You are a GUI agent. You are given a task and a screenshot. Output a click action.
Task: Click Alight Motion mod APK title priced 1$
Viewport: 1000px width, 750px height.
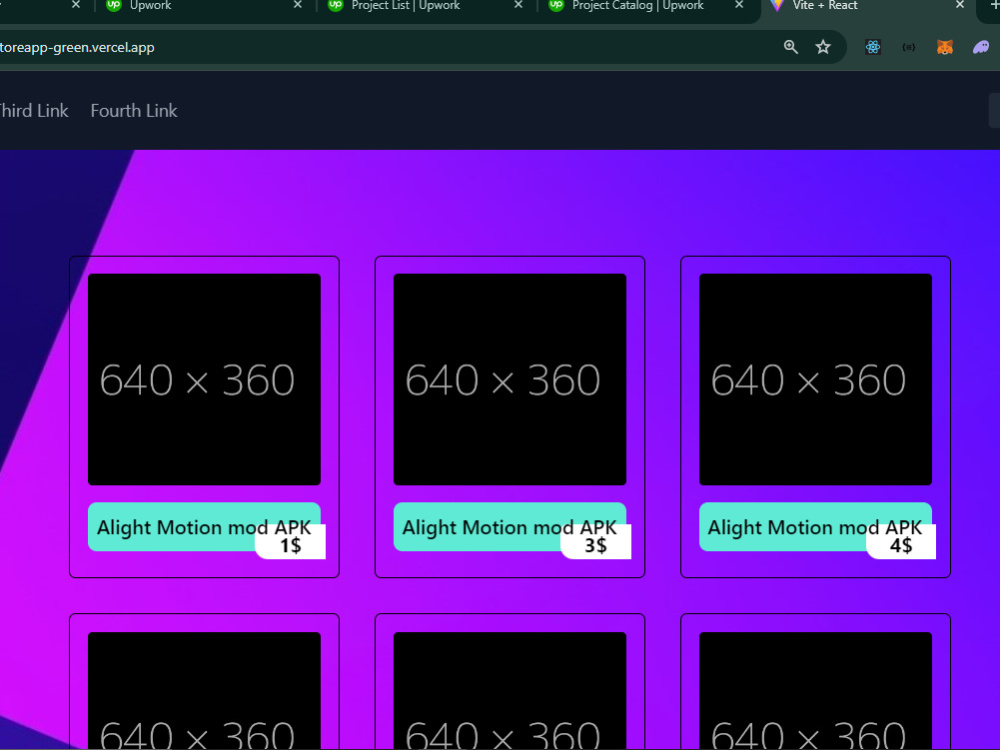pos(204,527)
